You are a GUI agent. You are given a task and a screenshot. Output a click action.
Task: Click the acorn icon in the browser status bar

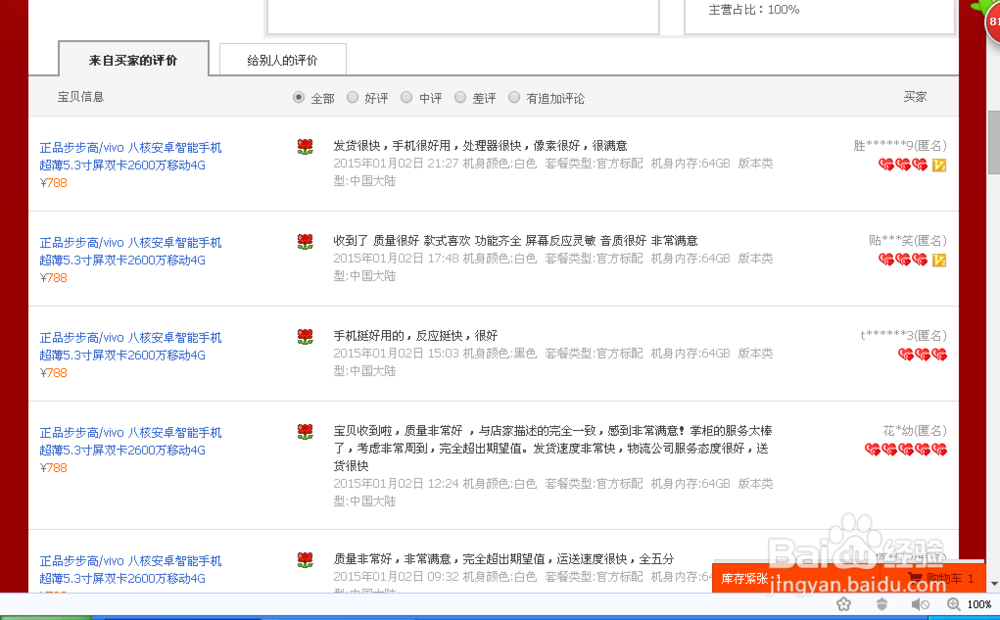(882, 604)
